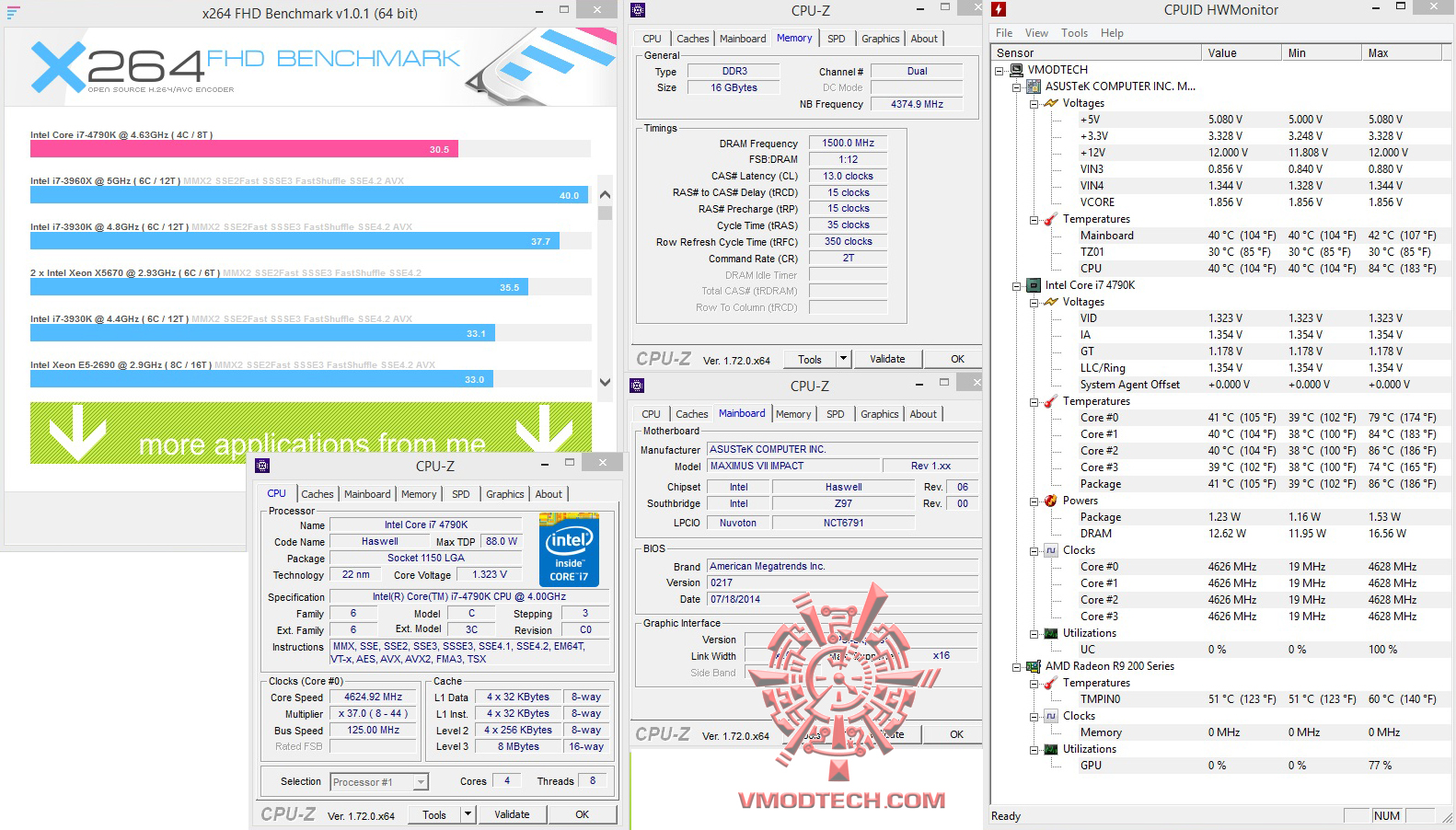Click the Powers icon in HWMonitor

coord(1050,501)
